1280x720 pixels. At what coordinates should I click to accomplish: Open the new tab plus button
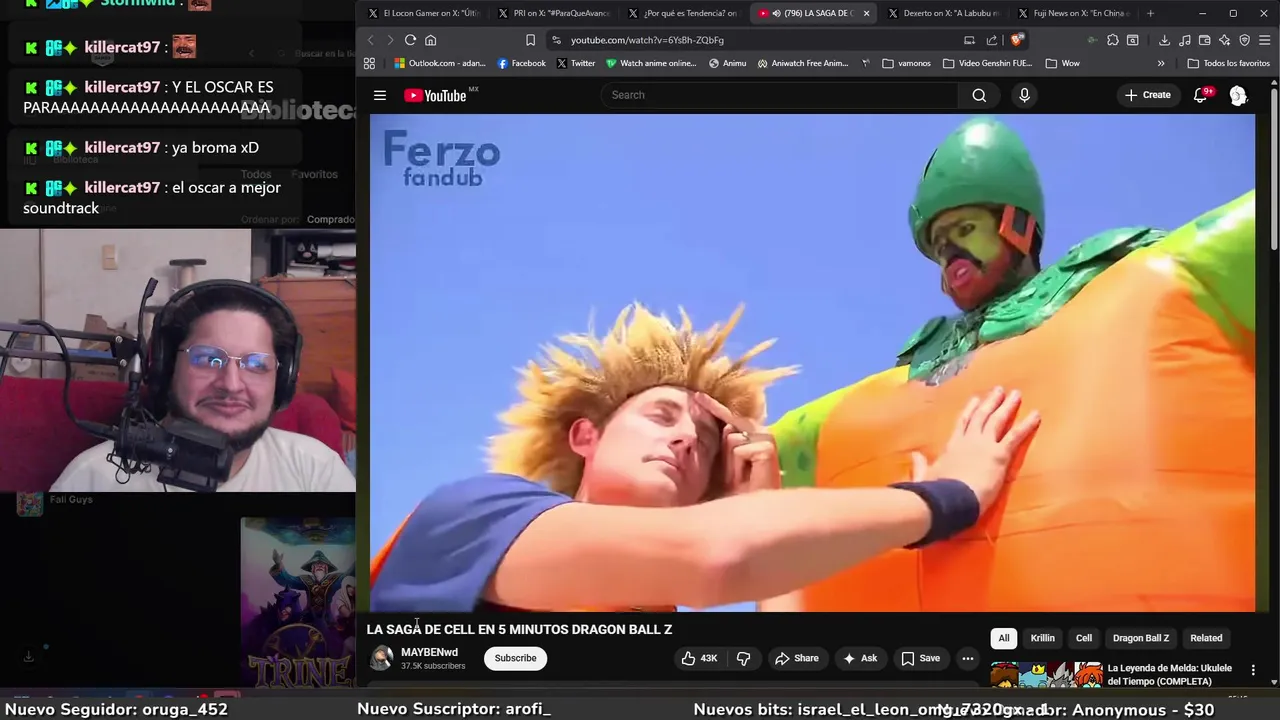pyautogui.click(x=1150, y=13)
